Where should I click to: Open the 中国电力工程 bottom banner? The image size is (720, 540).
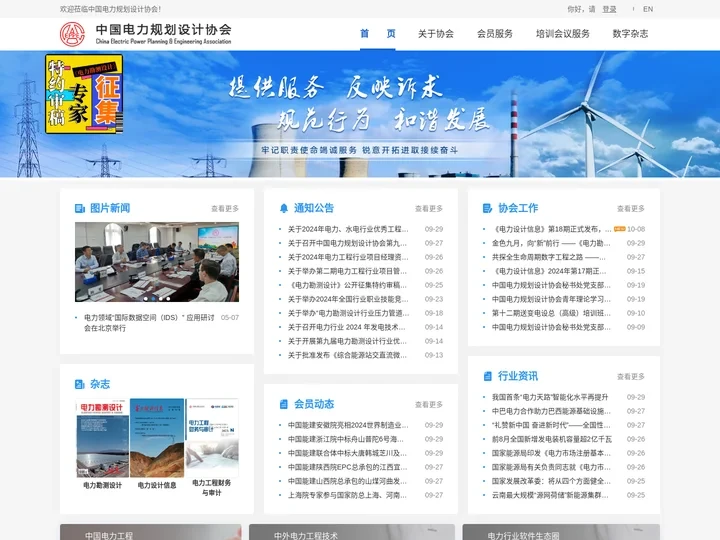tap(151, 532)
